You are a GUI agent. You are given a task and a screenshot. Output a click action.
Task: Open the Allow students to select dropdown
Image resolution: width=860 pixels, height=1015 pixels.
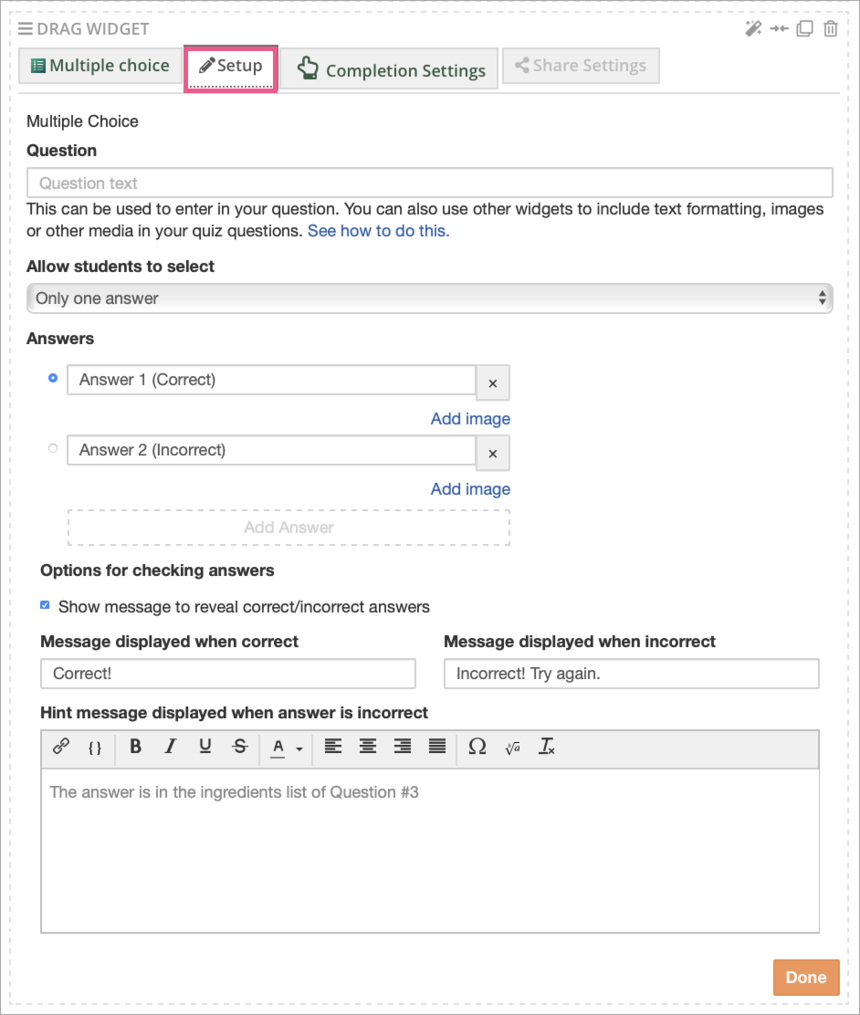coord(430,297)
